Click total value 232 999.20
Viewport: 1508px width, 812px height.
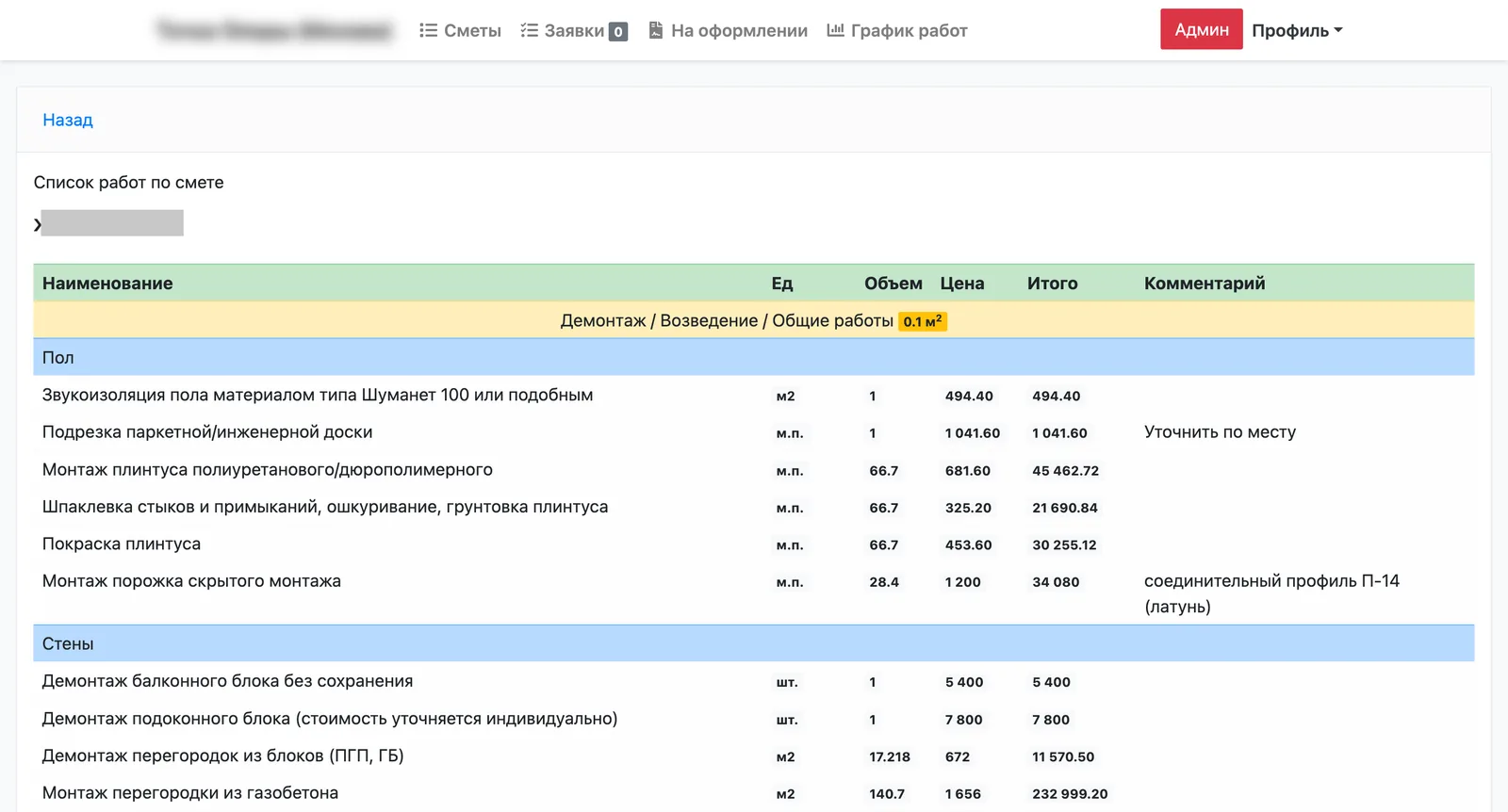(1070, 794)
